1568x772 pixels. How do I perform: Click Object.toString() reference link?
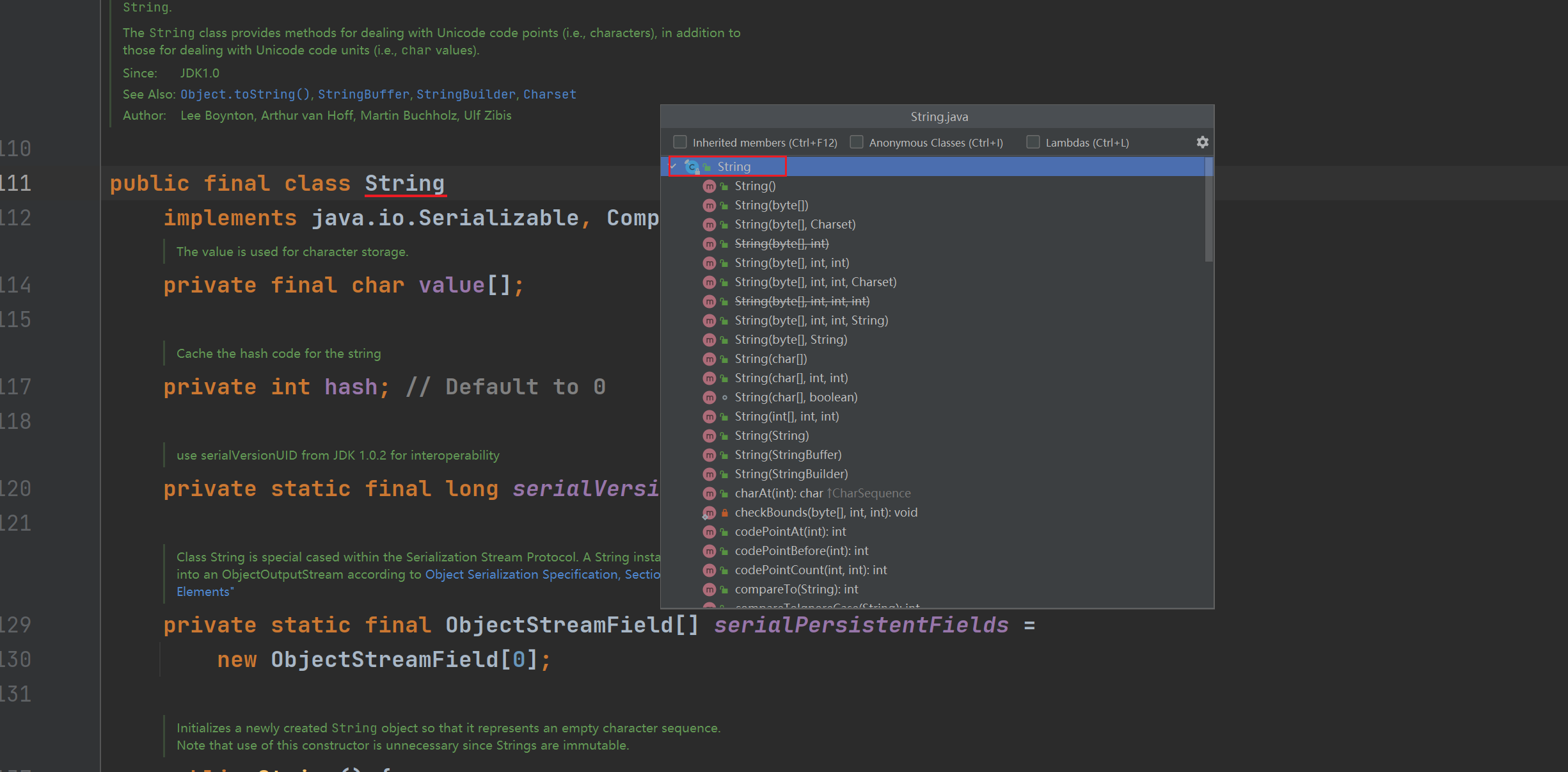coord(245,95)
